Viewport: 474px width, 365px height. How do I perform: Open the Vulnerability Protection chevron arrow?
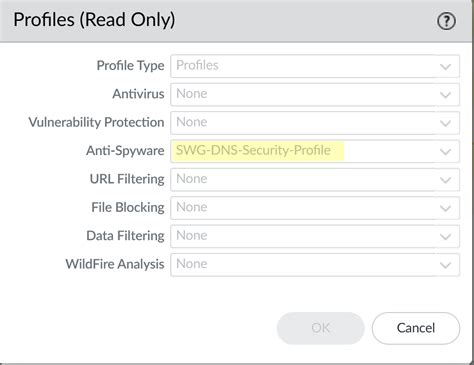[x=446, y=123]
